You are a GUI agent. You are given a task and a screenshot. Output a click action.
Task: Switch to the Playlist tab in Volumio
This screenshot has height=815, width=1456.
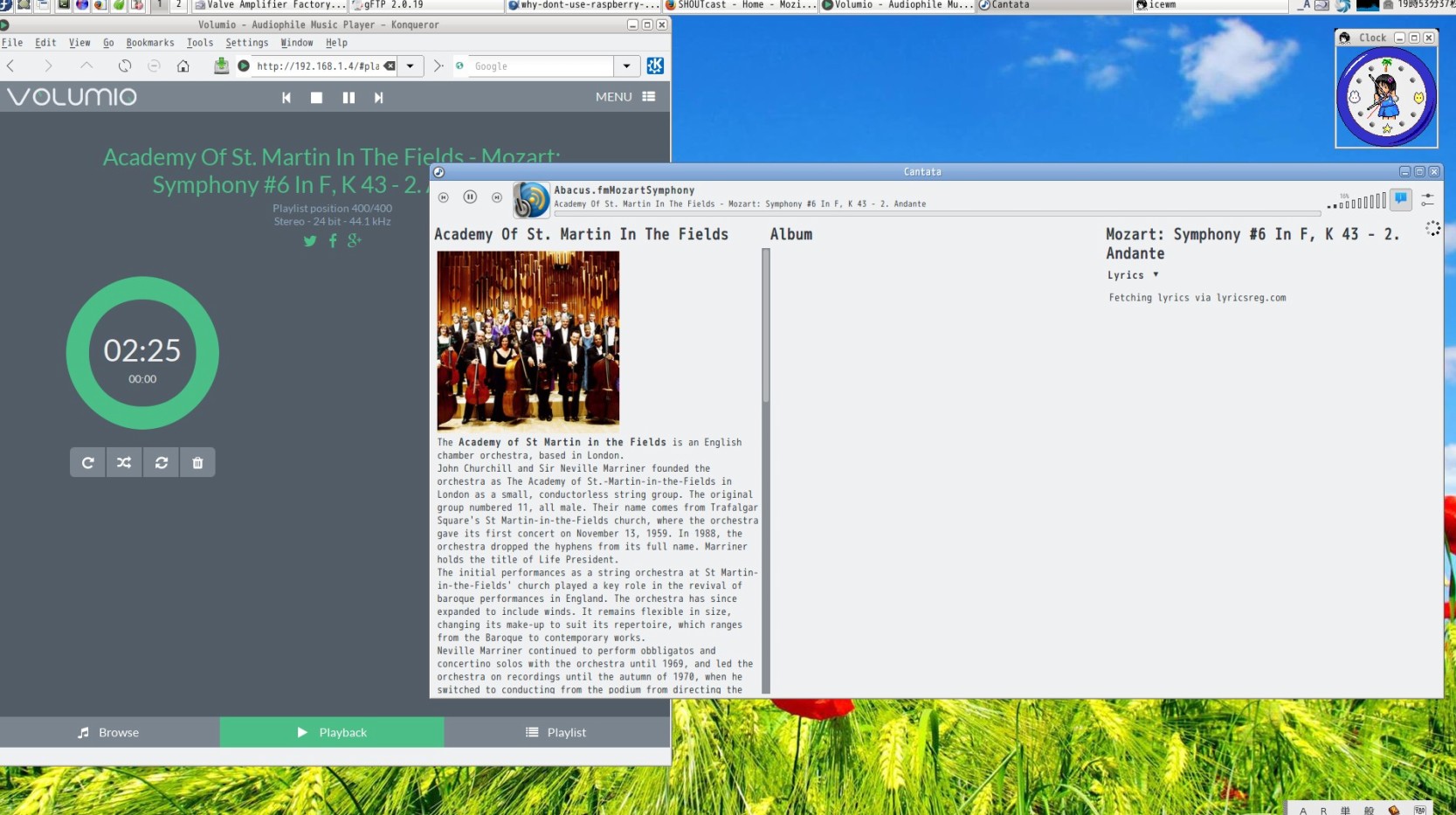556,732
